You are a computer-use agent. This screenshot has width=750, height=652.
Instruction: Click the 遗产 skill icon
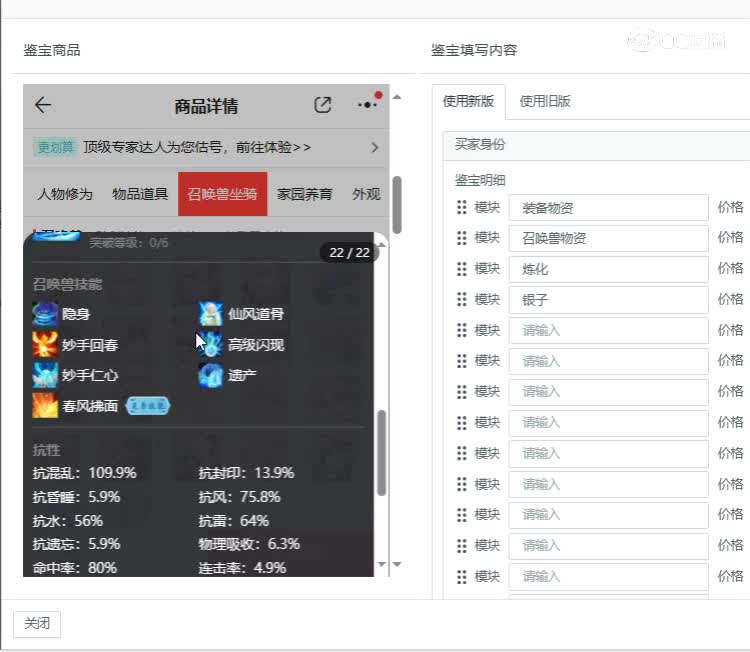coord(210,375)
